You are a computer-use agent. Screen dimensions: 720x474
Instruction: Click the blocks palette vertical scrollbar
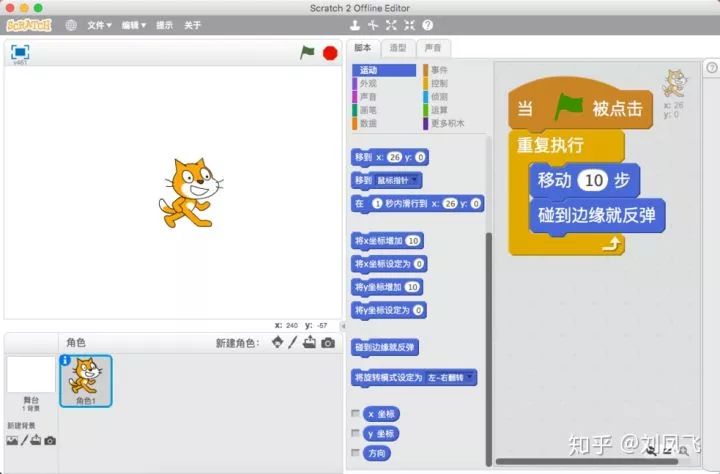[489, 348]
